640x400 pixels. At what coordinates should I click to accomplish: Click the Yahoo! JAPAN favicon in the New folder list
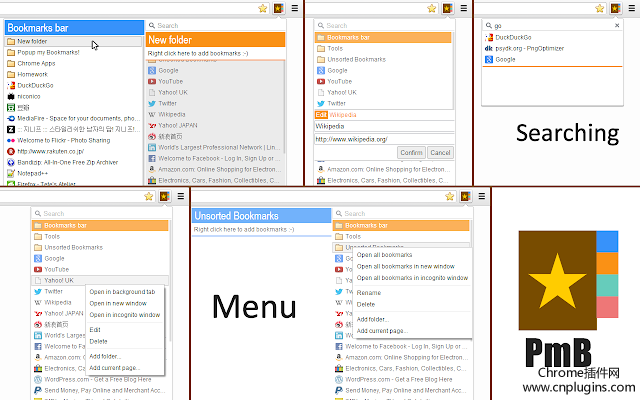pyautogui.click(x=152, y=125)
